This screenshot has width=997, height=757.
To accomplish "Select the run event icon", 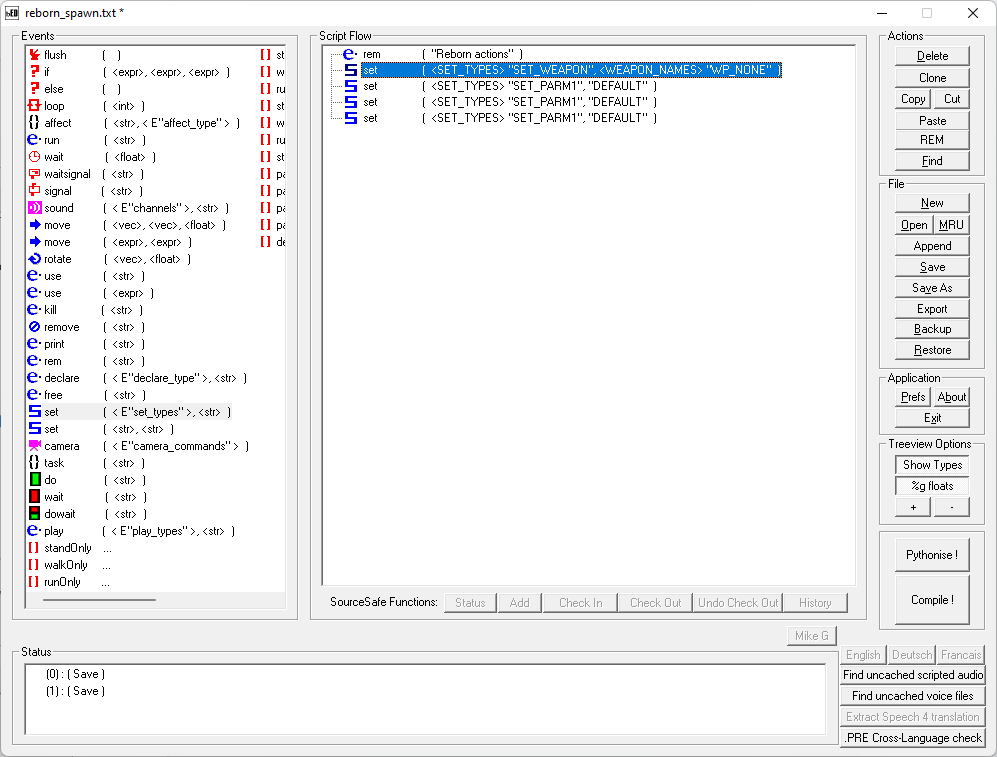I will pos(34,140).
